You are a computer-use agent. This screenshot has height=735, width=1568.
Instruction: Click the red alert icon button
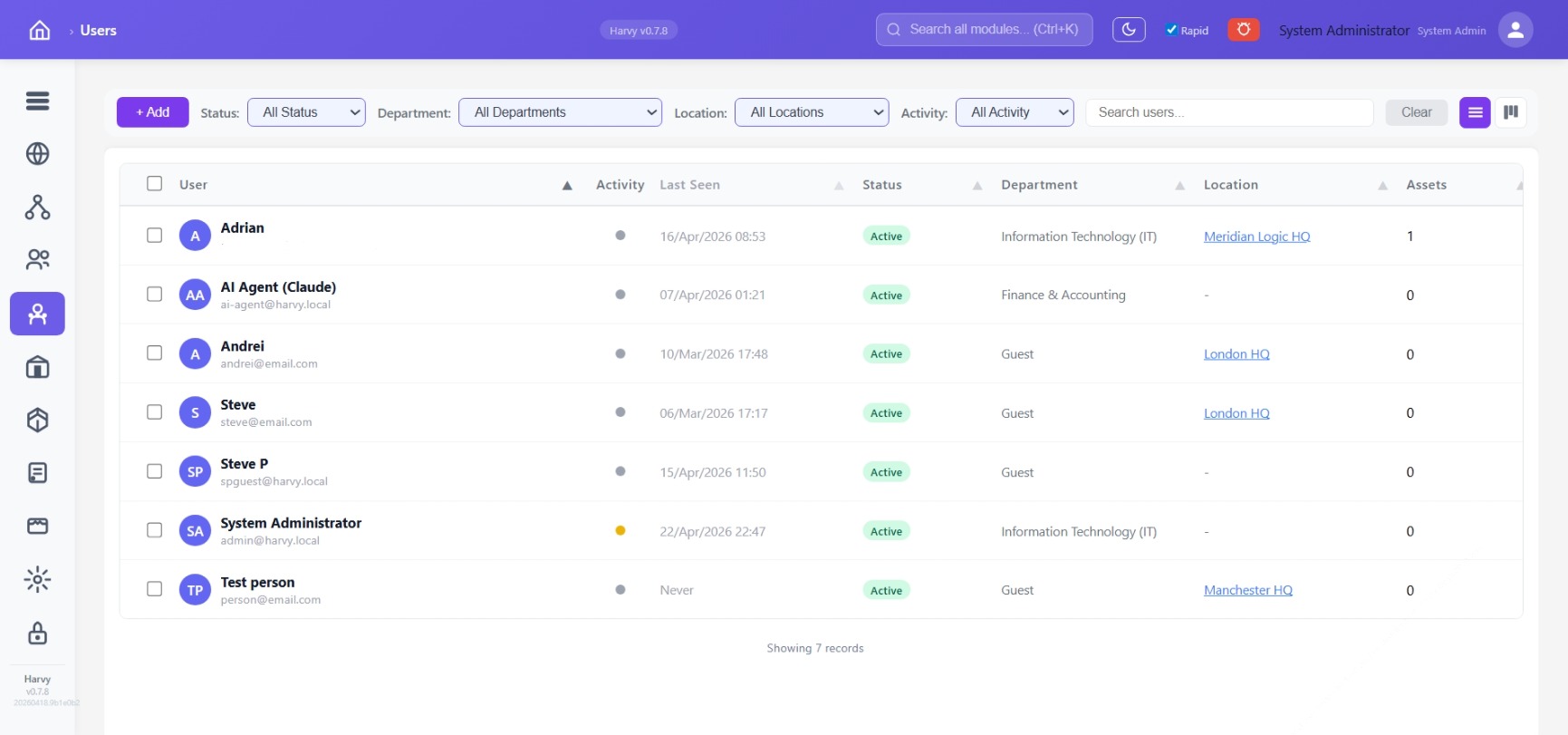pyautogui.click(x=1244, y=30)
